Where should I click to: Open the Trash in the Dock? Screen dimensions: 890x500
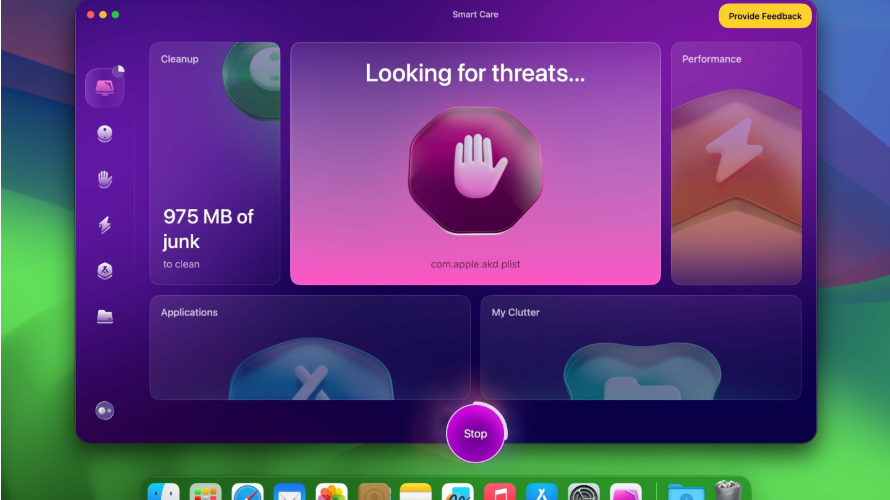click(728, 491)
